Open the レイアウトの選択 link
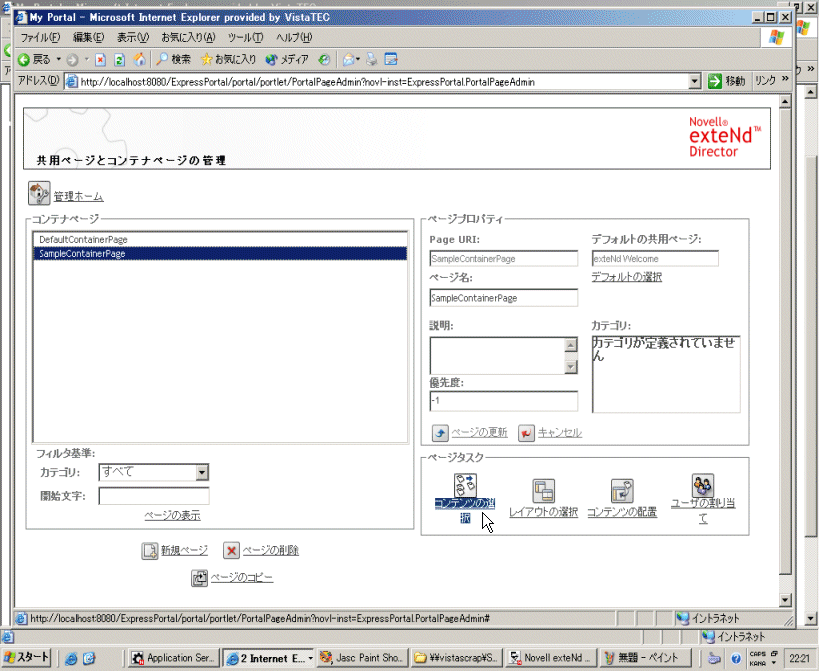 coord(543,512)
